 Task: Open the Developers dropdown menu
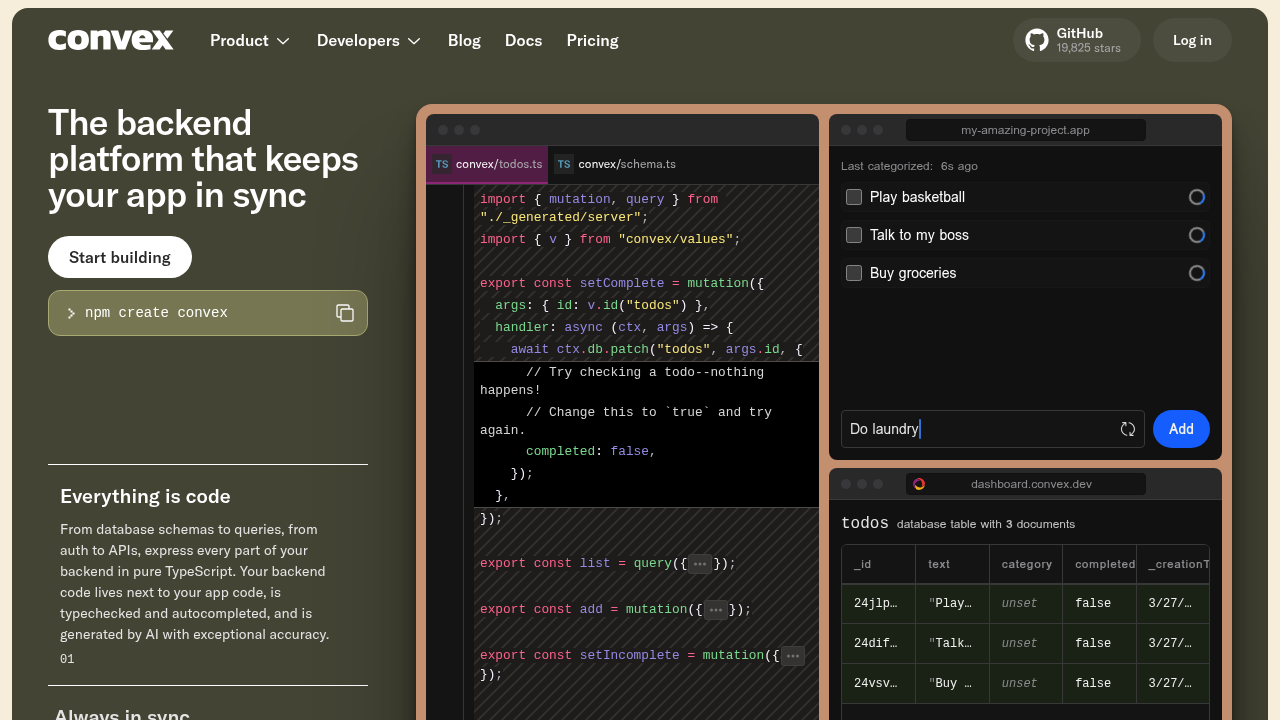coord(369,40)
